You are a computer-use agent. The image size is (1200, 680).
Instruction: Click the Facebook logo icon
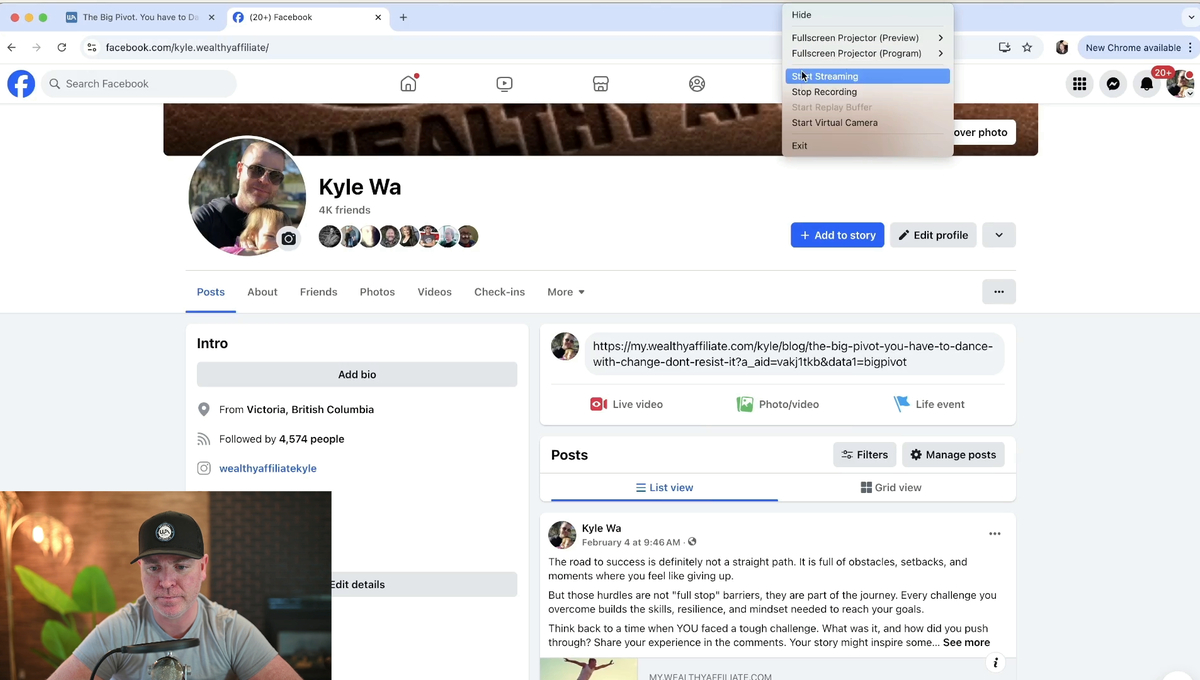[x=21, y=84]
